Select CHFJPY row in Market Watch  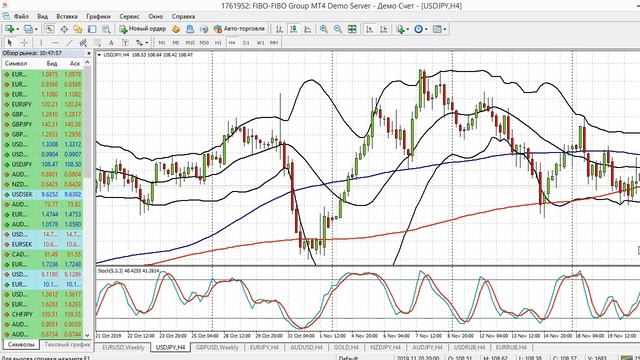42,314
